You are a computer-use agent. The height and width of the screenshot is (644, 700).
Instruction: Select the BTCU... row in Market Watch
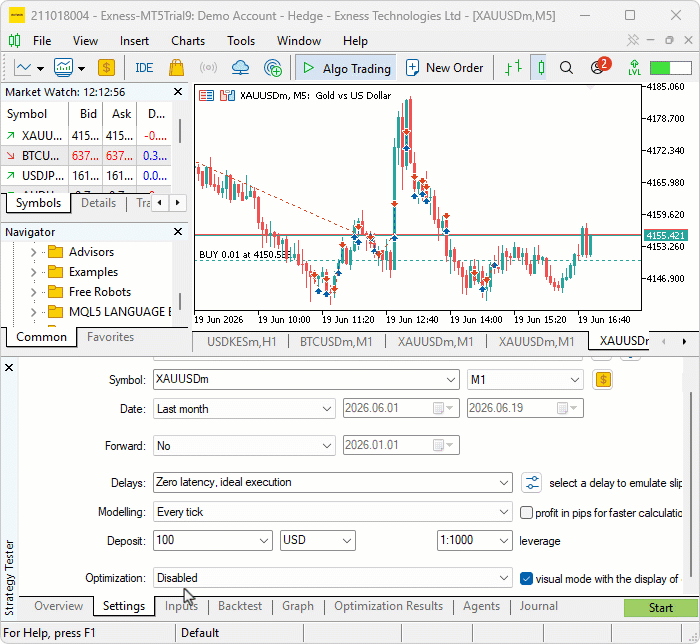[87, 156]
